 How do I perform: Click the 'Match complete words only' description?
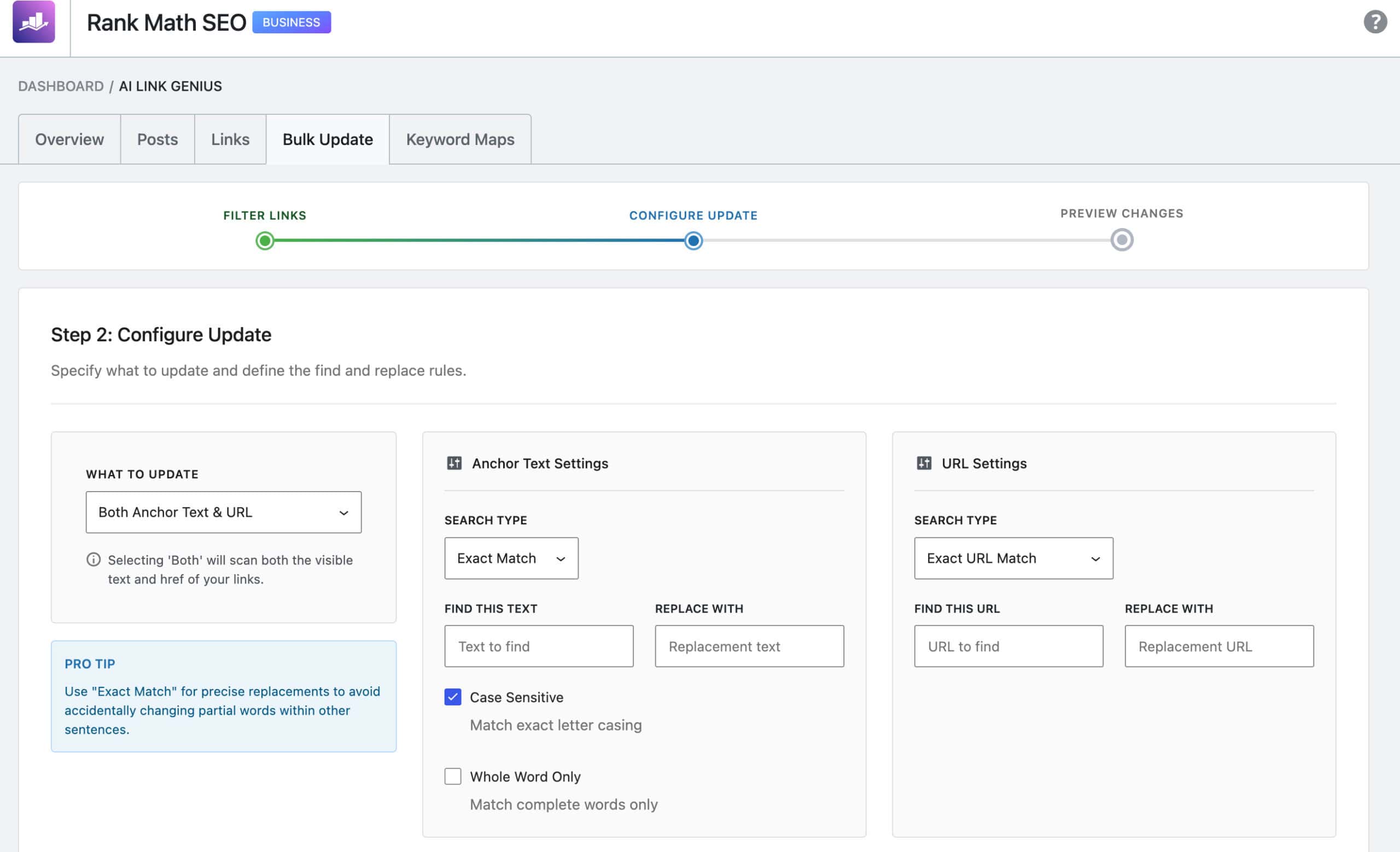(564, 805)
